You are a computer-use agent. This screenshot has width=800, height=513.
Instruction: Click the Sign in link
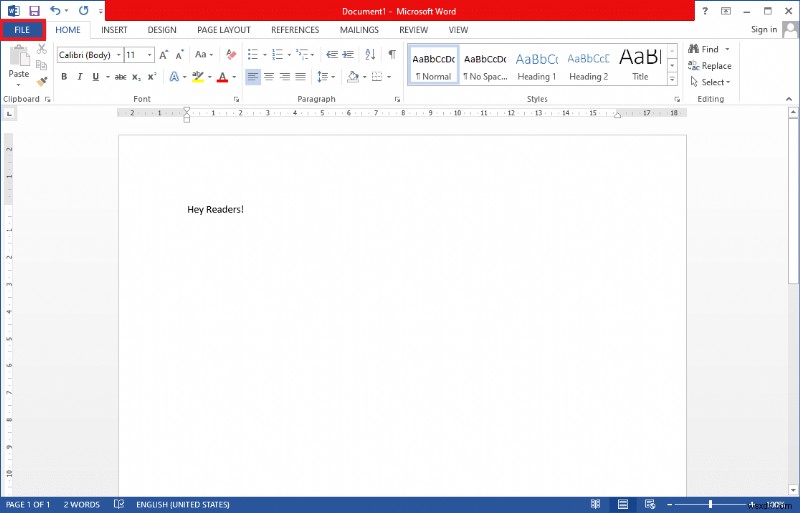764,30
